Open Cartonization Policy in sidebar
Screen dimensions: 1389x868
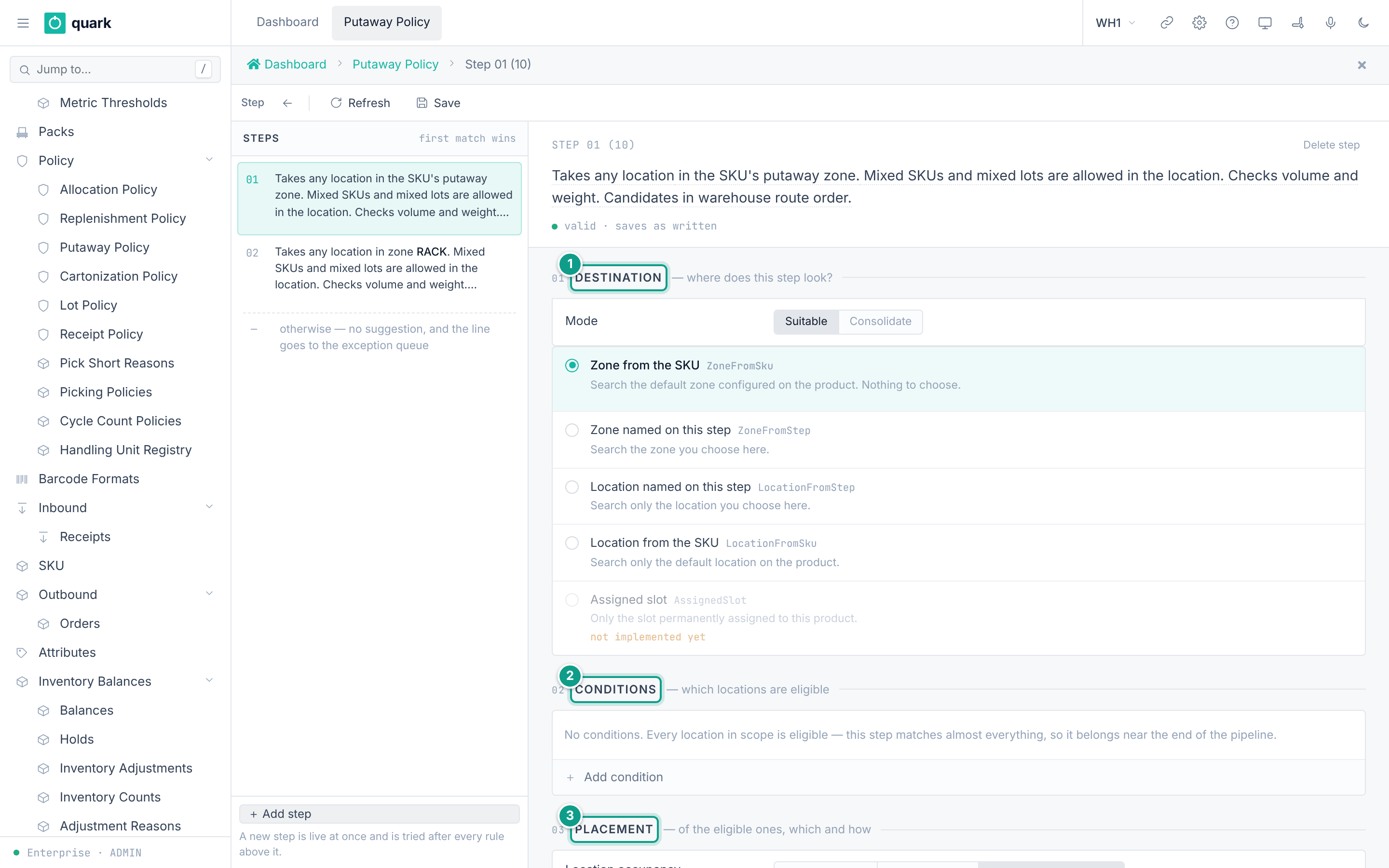(x=119, y=277)
